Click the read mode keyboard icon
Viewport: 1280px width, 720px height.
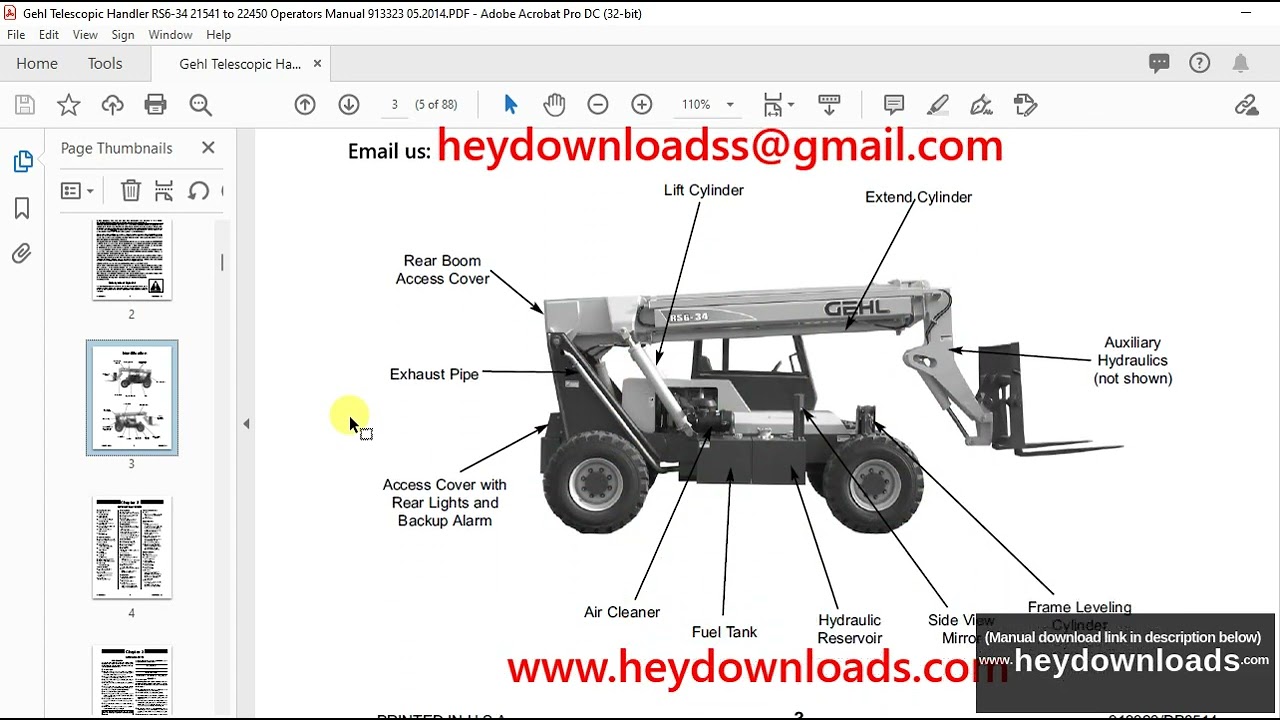click(829, 105)
